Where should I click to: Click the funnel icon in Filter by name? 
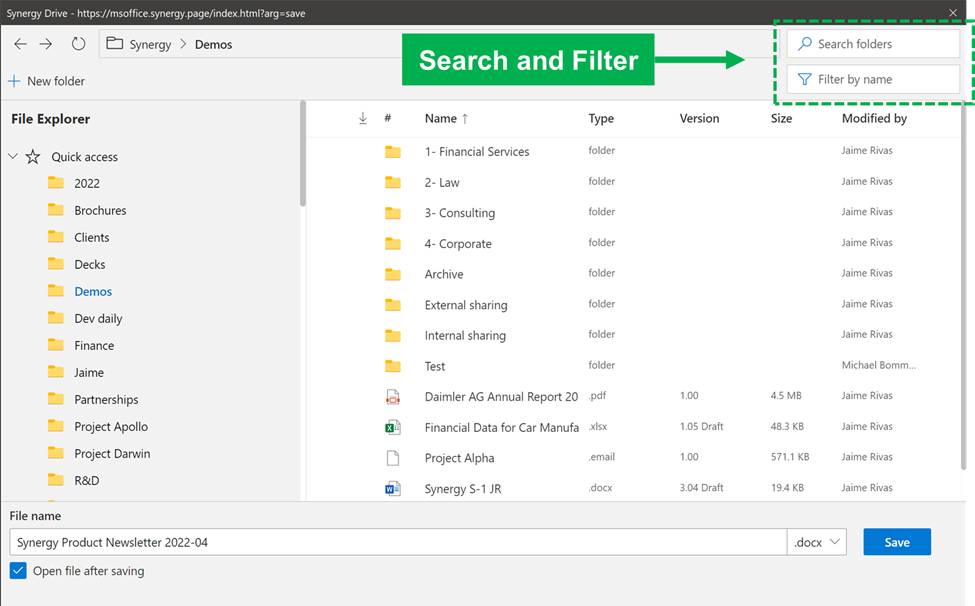point(805,80)
